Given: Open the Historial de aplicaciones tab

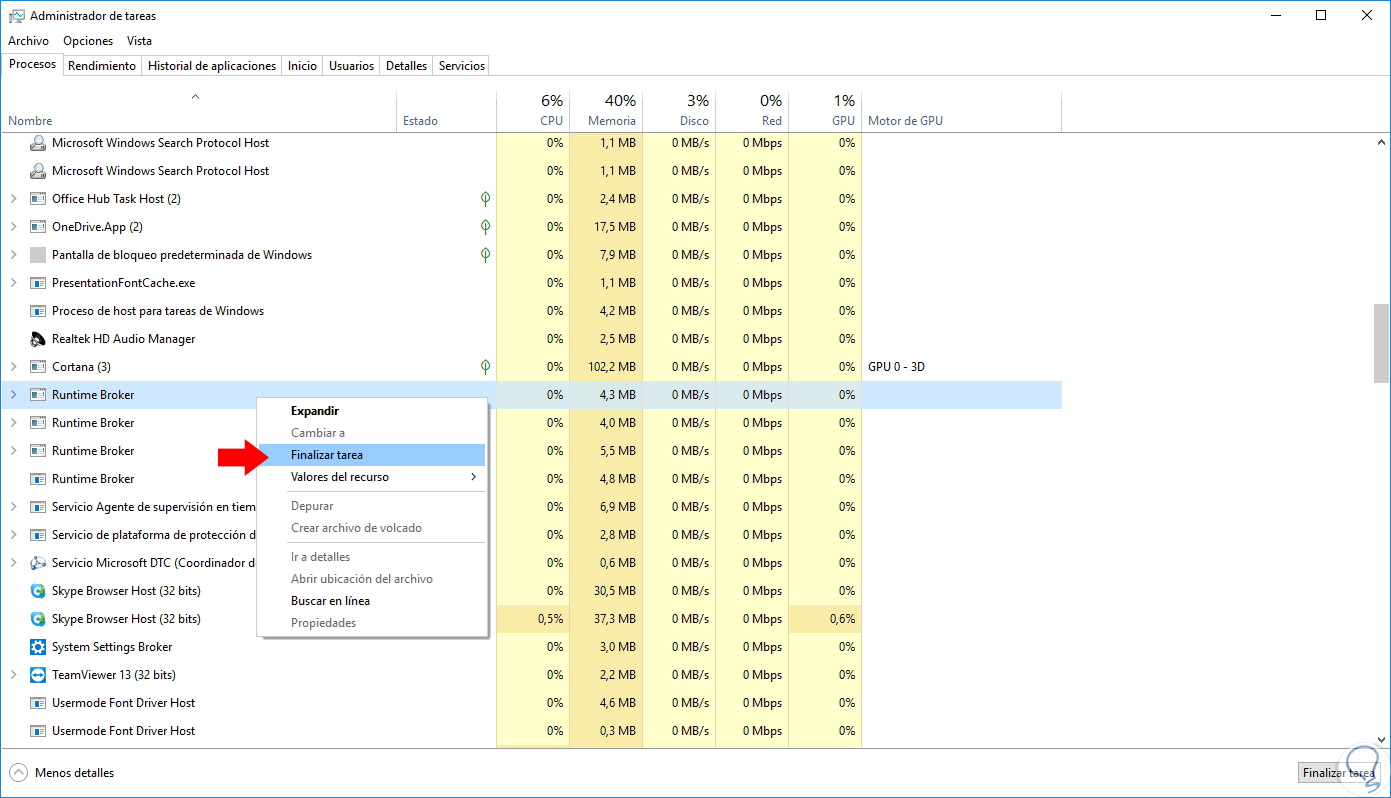Looking at the screenshot, I should [212, 66].
